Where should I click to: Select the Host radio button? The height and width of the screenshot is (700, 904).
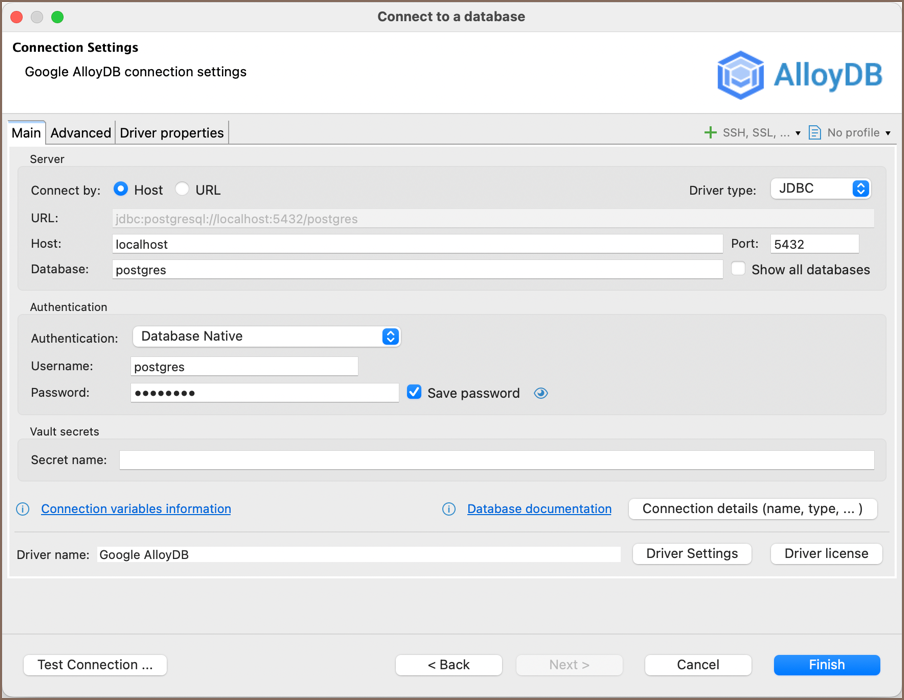click(x=121, y=189)
